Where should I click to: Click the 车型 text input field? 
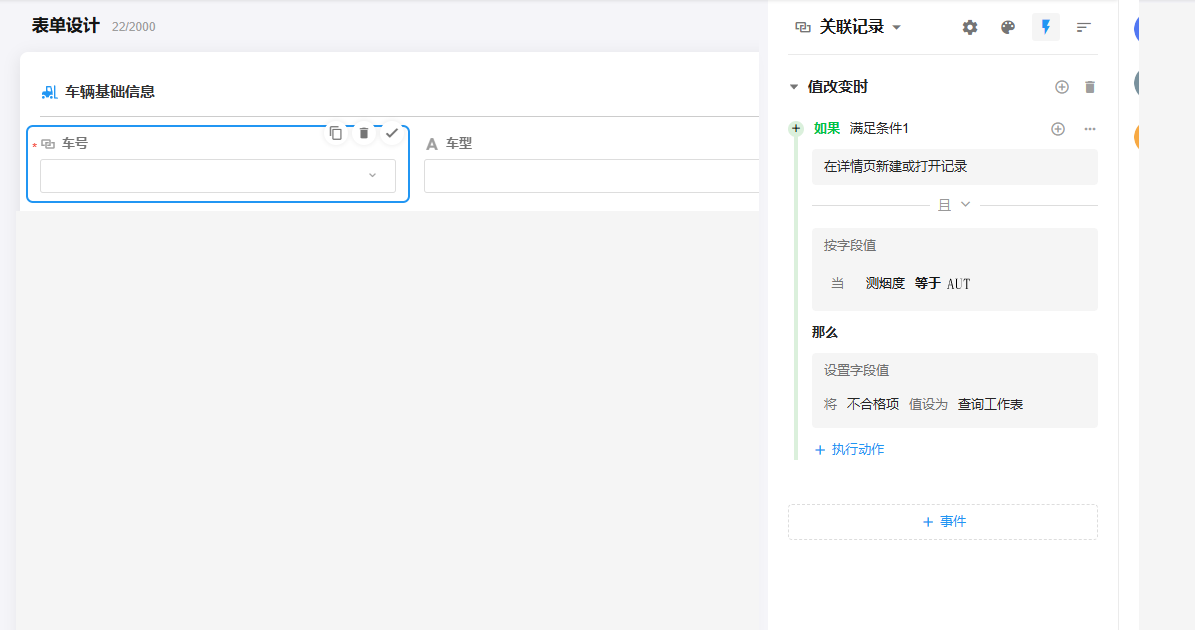(591, 176)
